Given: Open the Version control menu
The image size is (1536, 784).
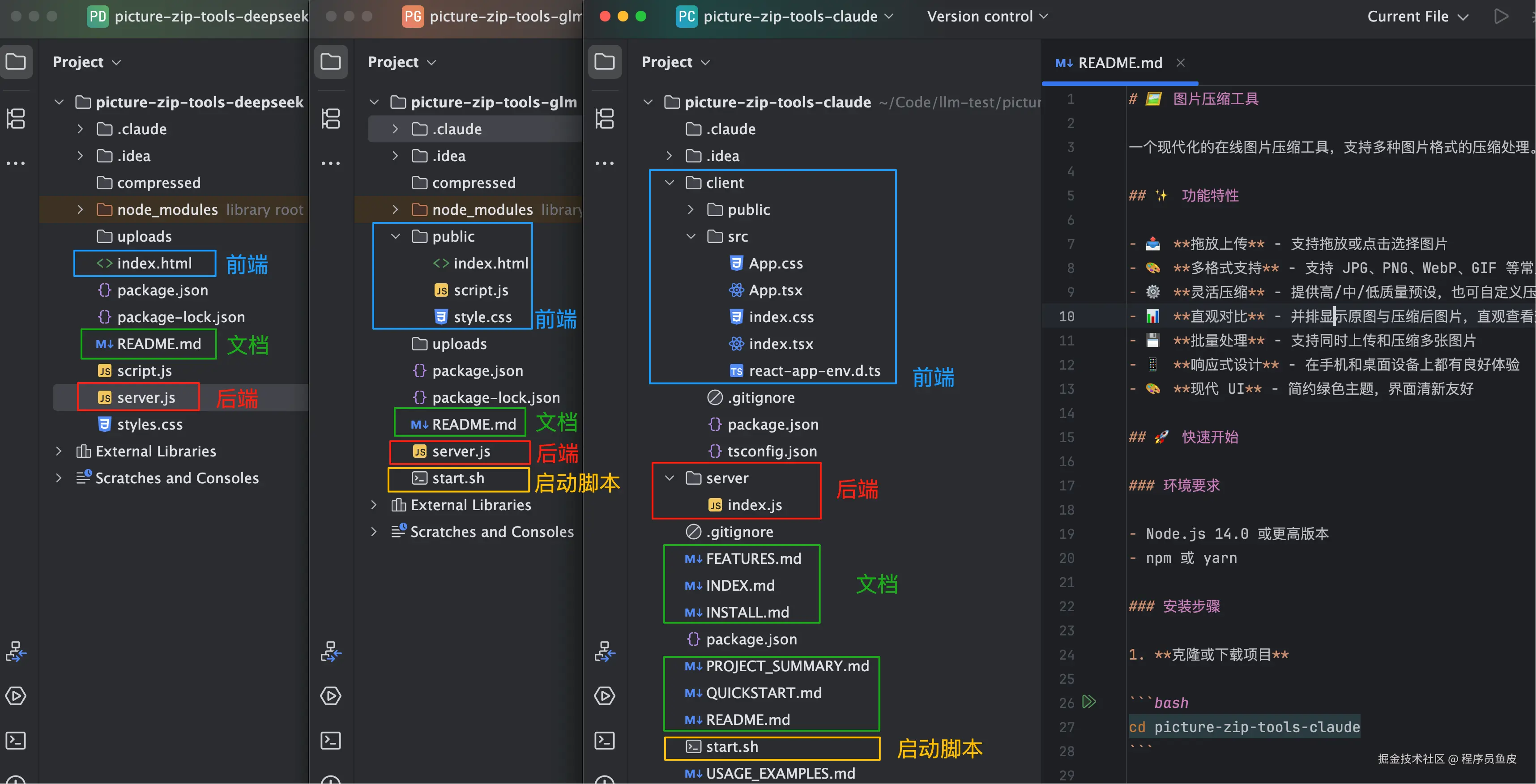Looking at the screenshot, I should [x=987, y=17].
